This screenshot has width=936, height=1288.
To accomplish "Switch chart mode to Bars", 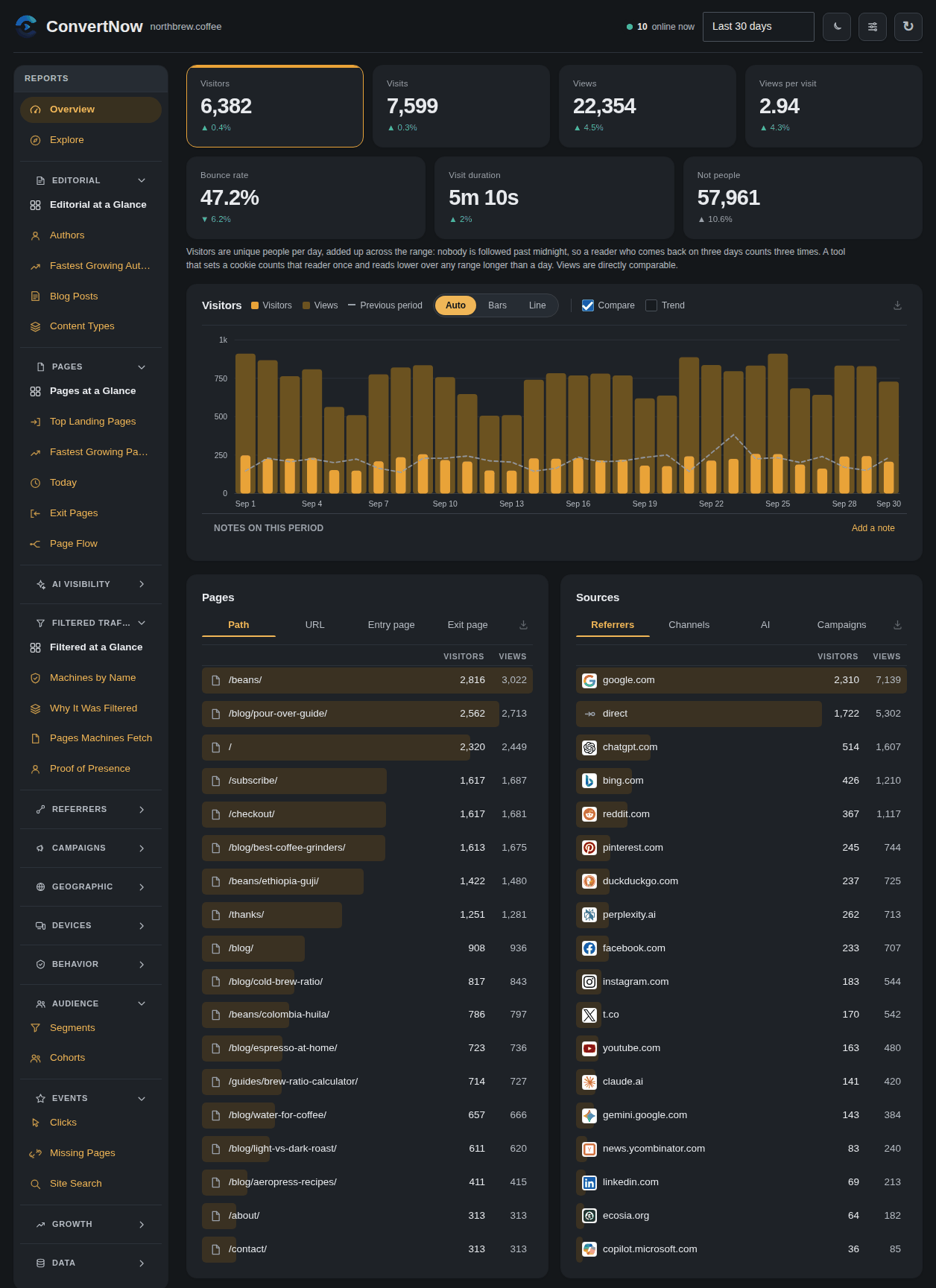I will tap(497, 305).
